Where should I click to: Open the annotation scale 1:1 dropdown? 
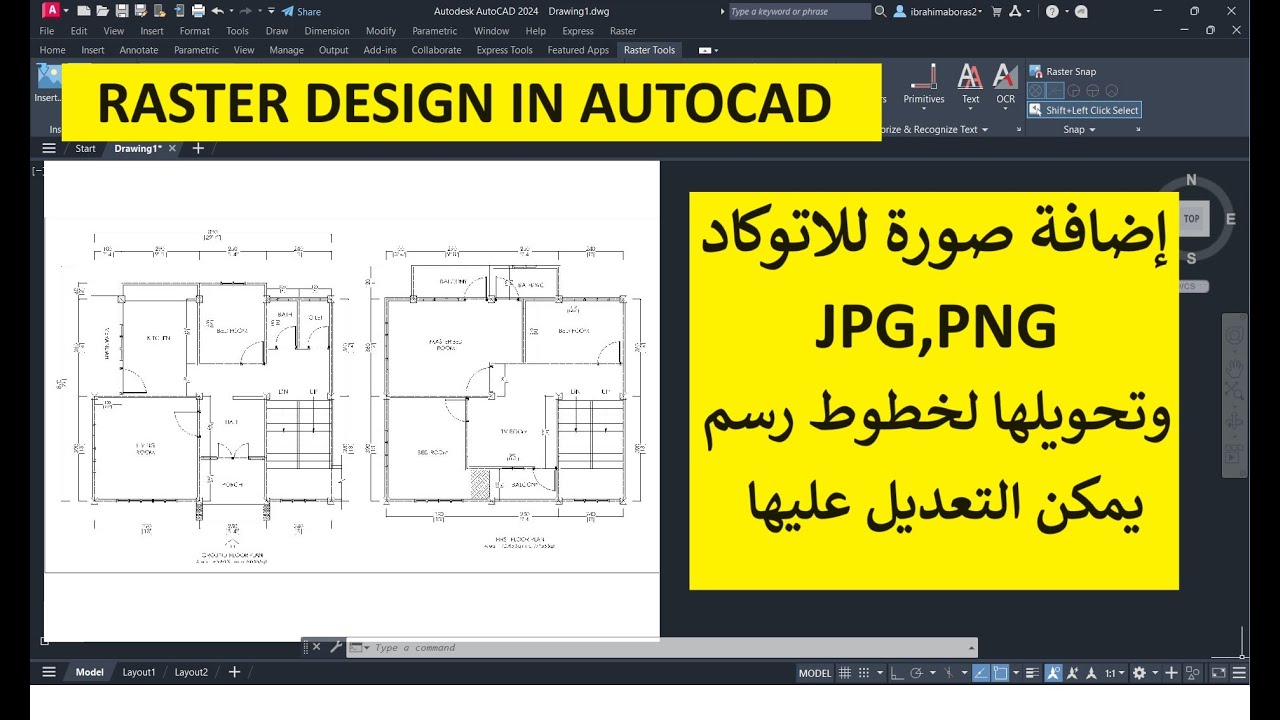point(1114,673)
